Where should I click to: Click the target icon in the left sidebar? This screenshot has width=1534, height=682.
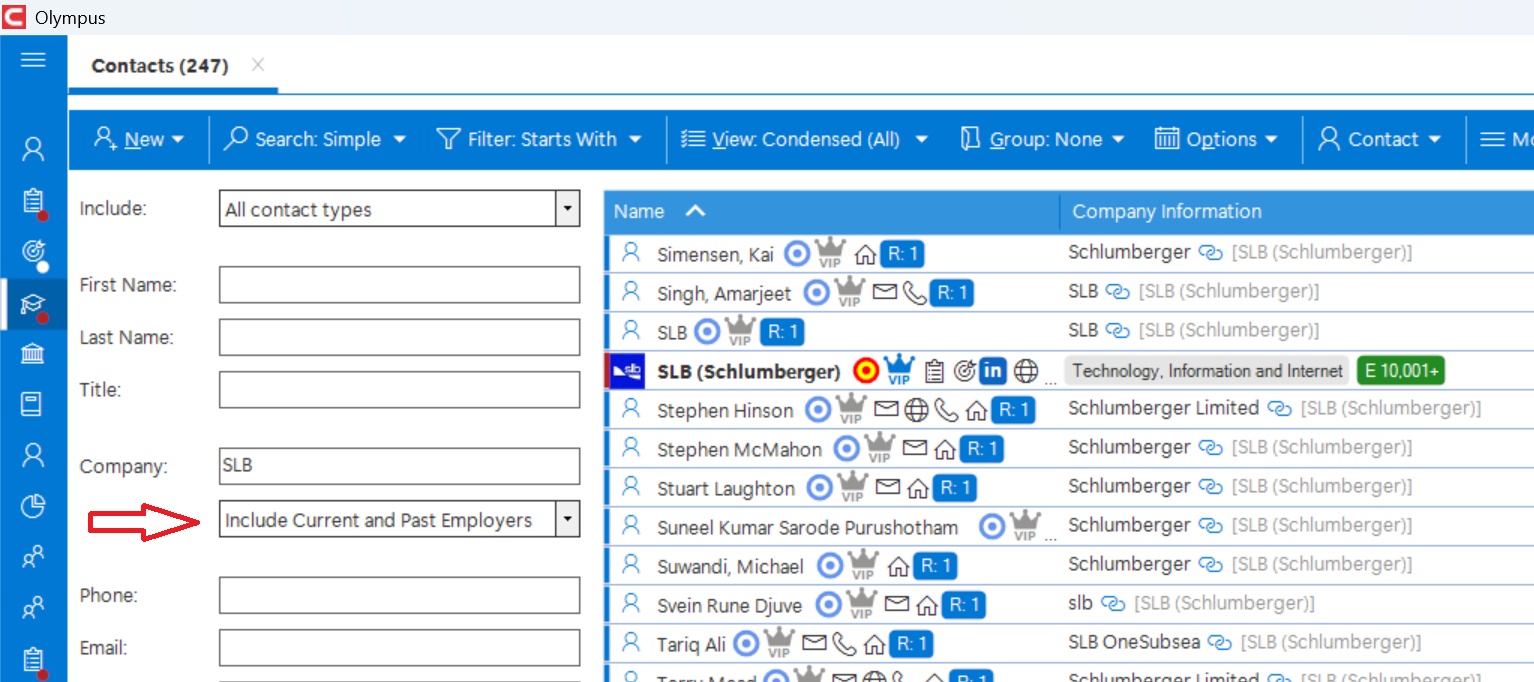pos(33,252)
